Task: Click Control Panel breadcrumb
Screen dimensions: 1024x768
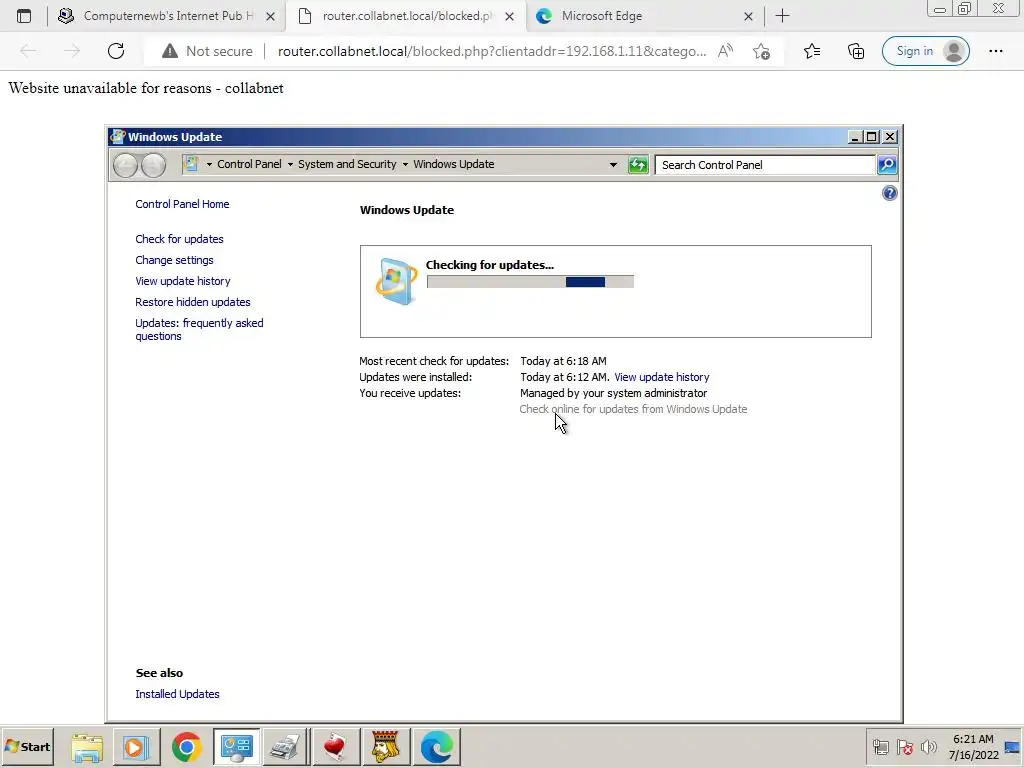Action: (x=249, y=164)
